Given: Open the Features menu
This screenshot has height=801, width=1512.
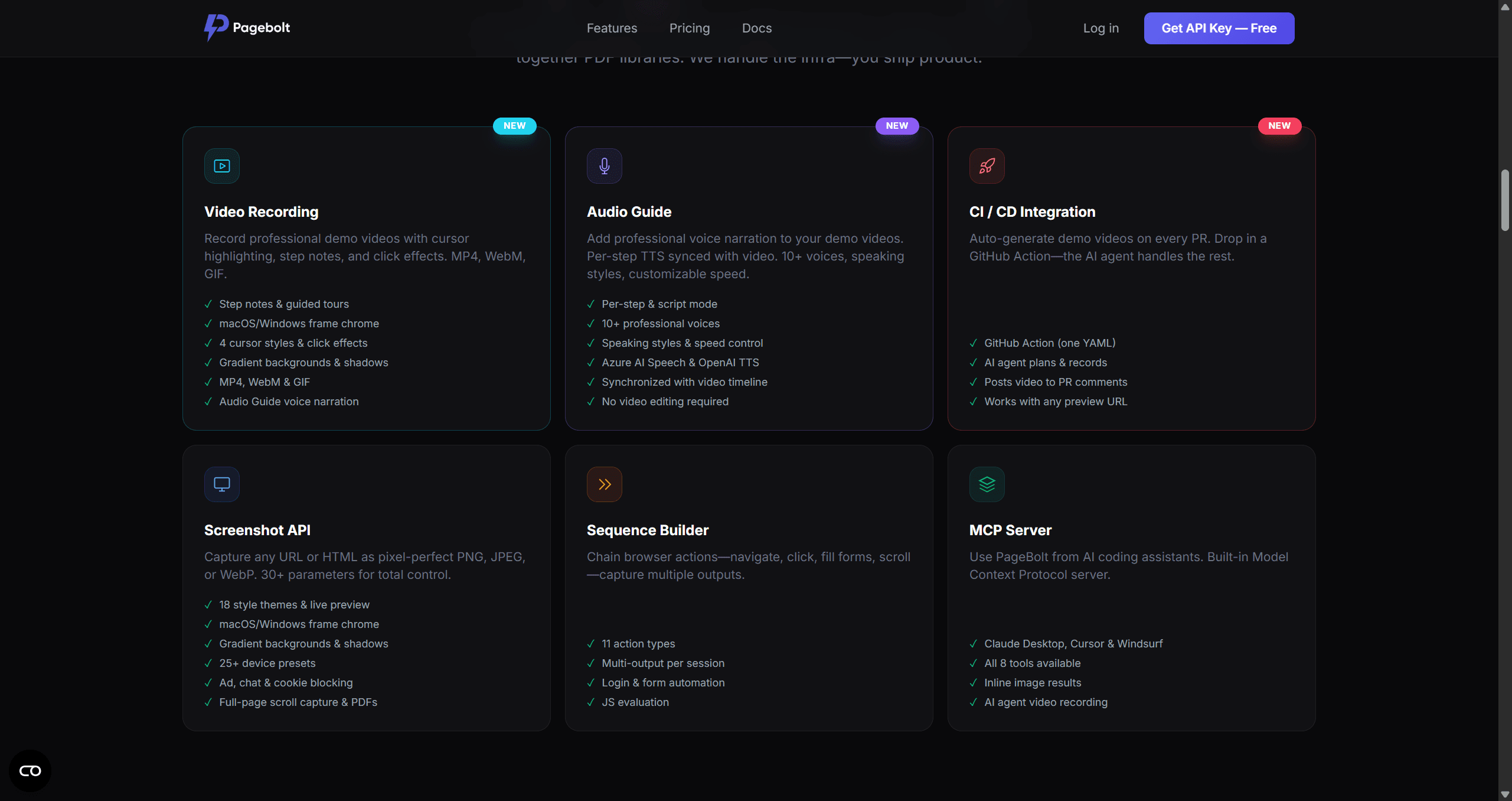Looking at the screenshot, I should tap(612, 28).
